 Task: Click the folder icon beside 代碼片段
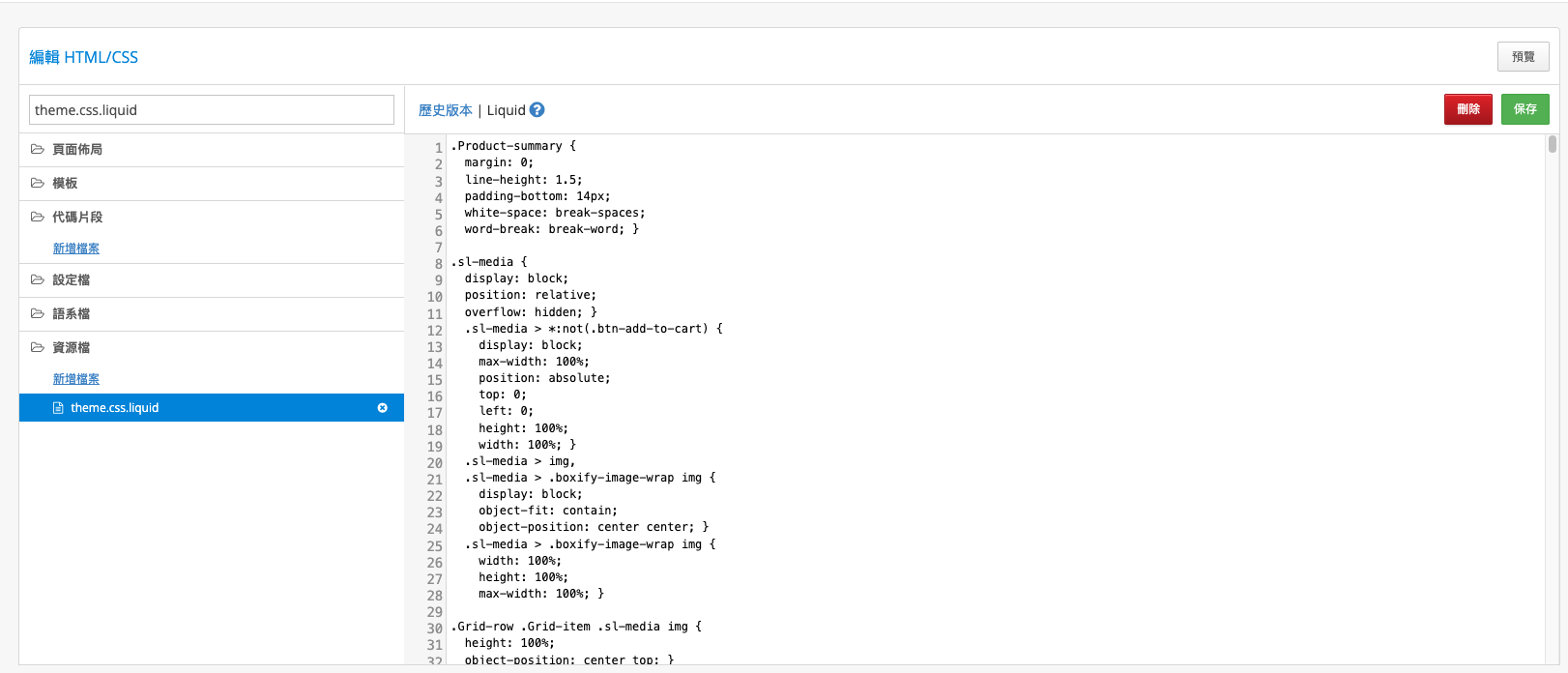[x=38, y=217]
